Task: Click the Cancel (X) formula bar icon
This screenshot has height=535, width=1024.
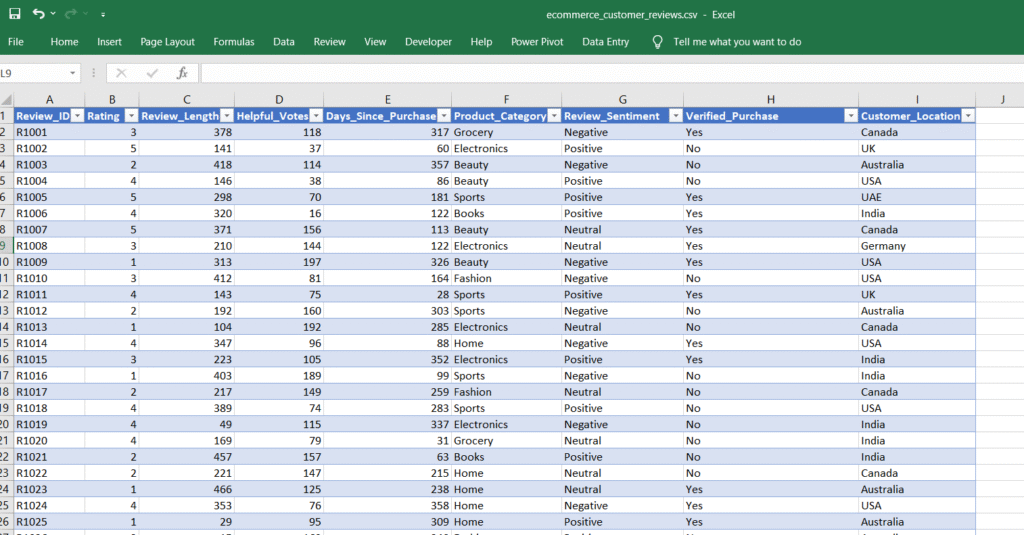Action: pos(121,73)
